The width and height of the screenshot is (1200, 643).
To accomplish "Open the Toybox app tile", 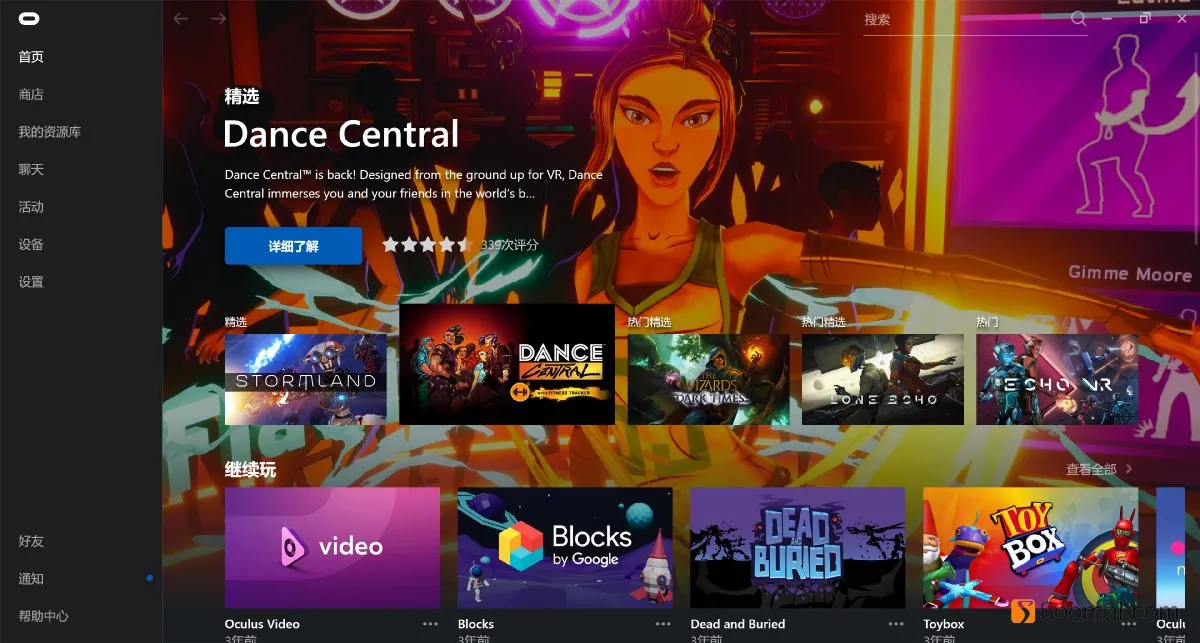I will 1030,547.
